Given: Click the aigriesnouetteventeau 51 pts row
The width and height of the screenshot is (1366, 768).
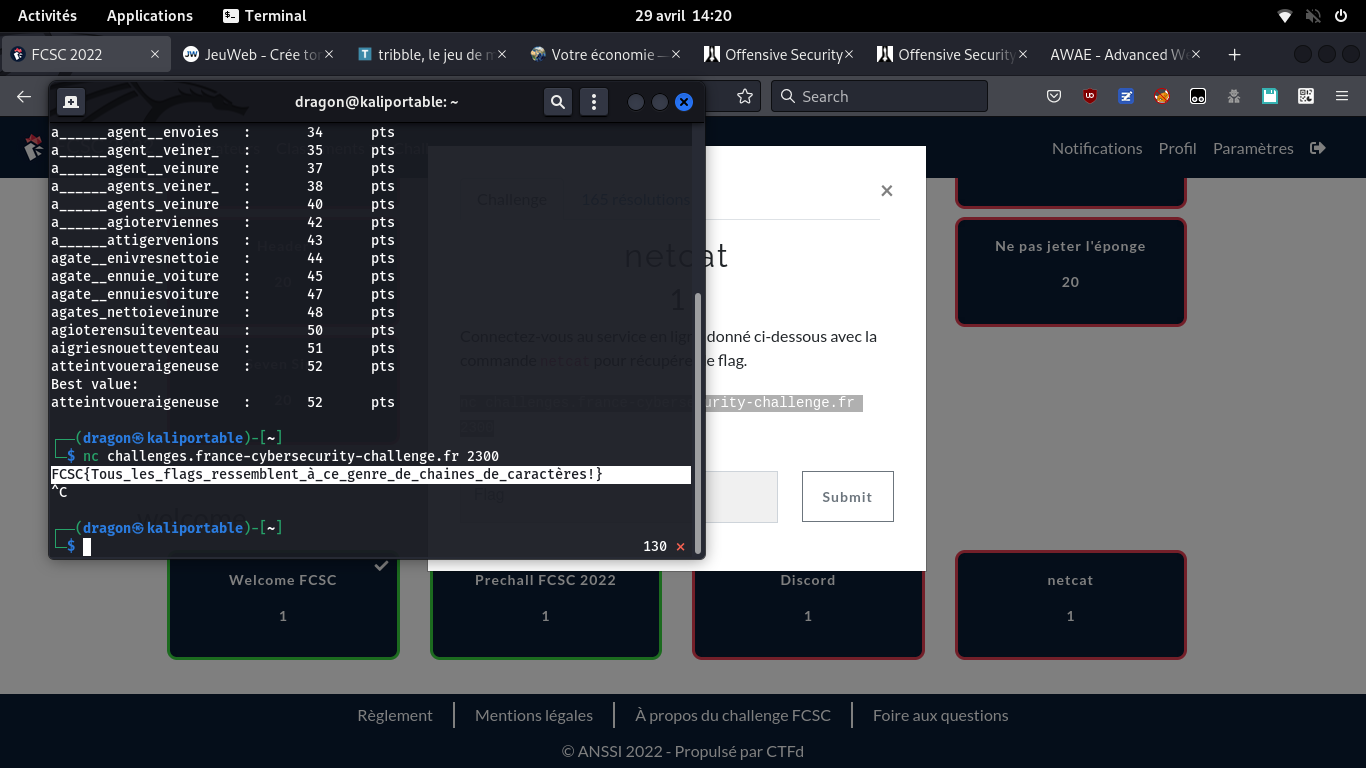Looking at the screenshot, I should 223,348.
